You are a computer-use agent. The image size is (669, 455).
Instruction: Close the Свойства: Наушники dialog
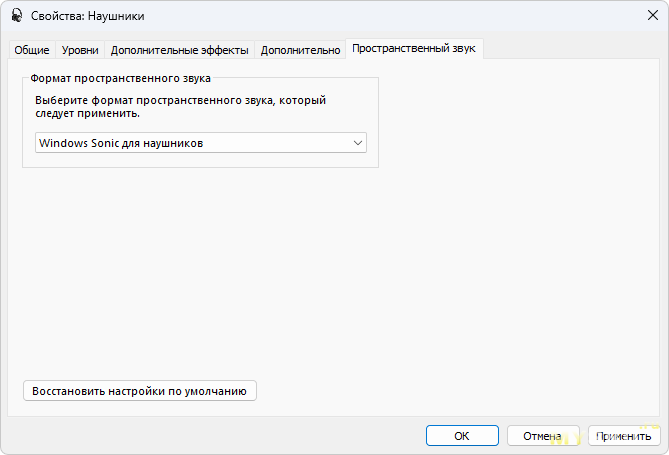(653, 16)
